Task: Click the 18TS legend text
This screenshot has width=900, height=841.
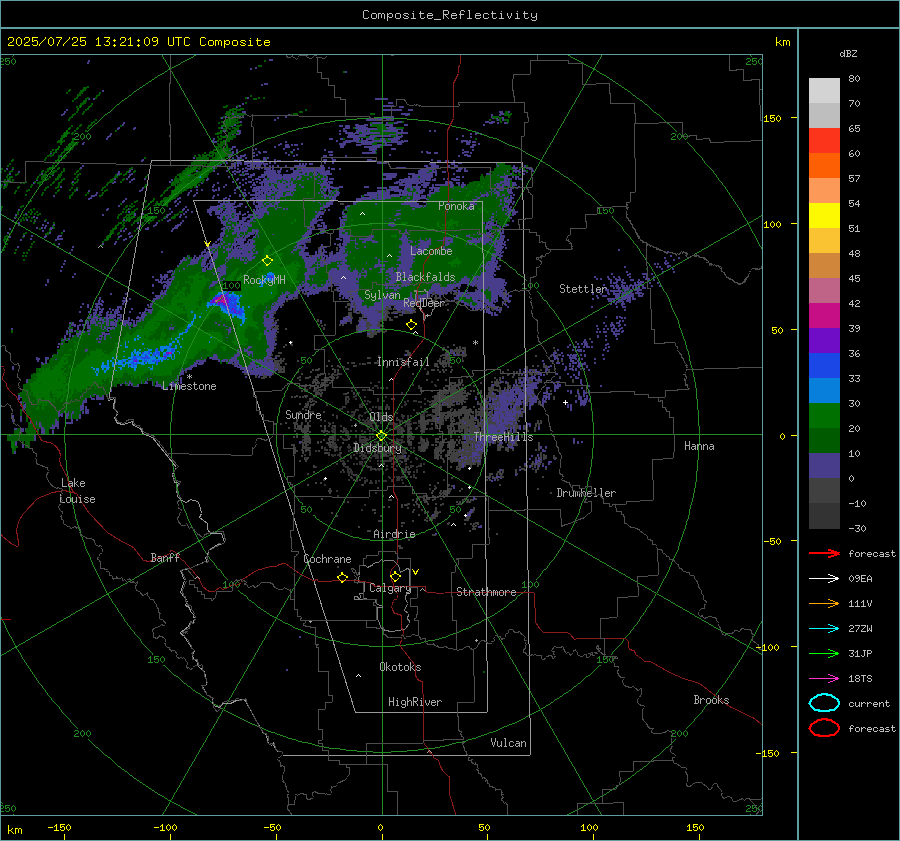Action: (860, 679)
